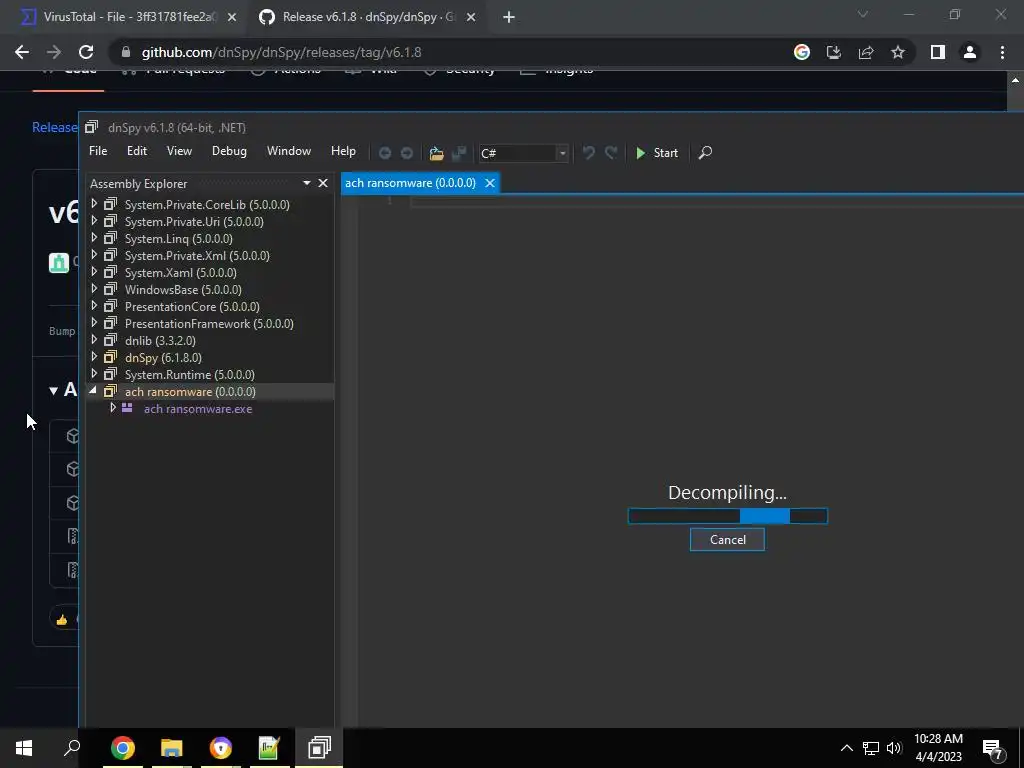Close the Assembly Explorer panel
Image resolution: width=1024 pixels, height=768 pixels.
pos(323,184)
